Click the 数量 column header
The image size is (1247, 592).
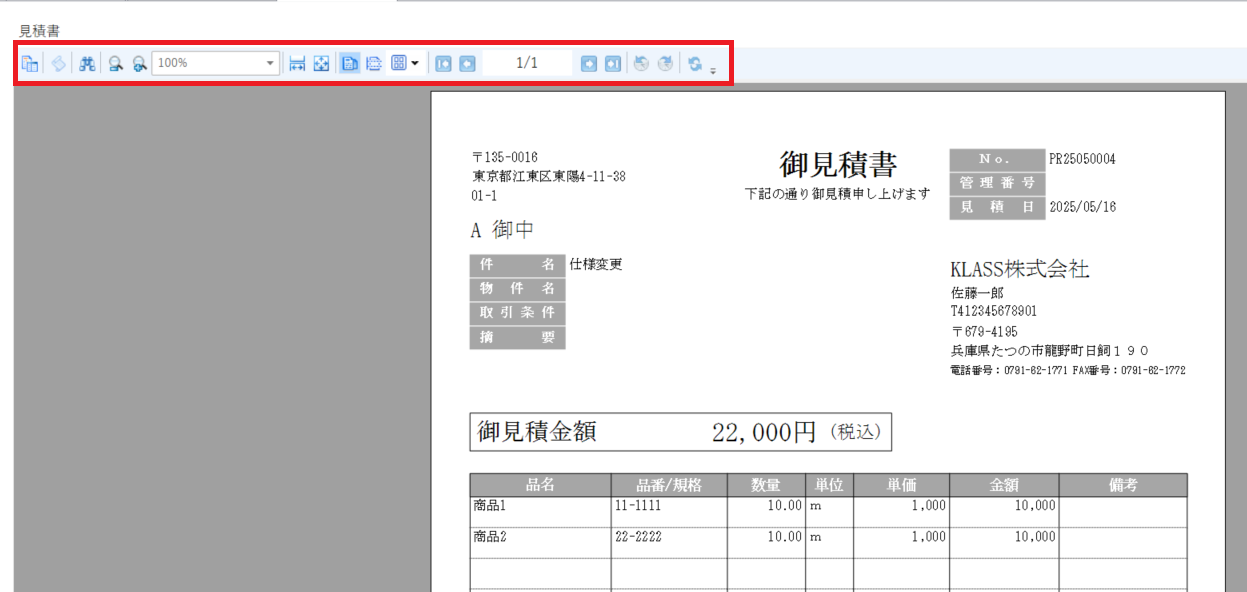[x=766, y=485]
